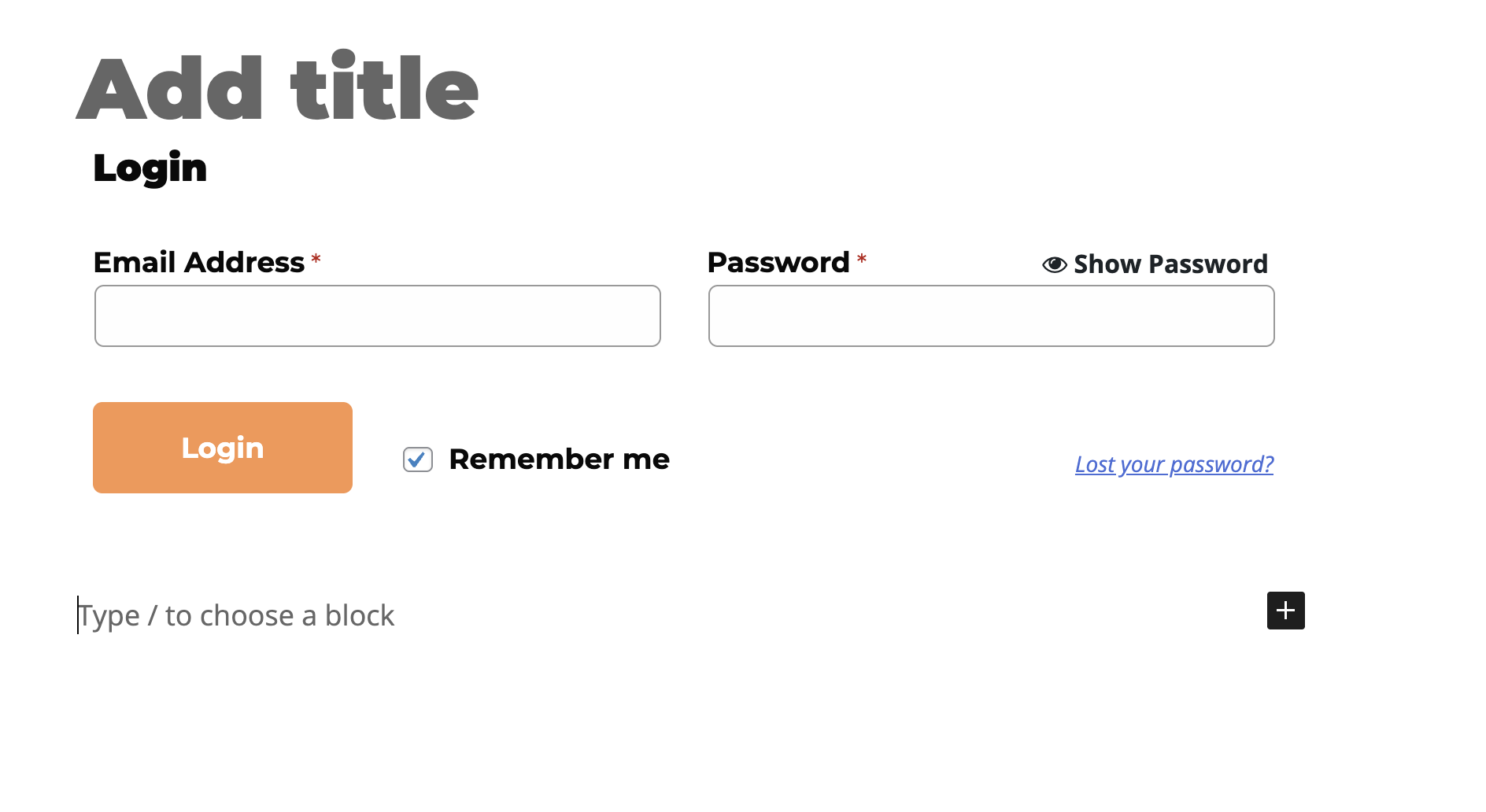Open the Lost your password link

point(1174,464)
